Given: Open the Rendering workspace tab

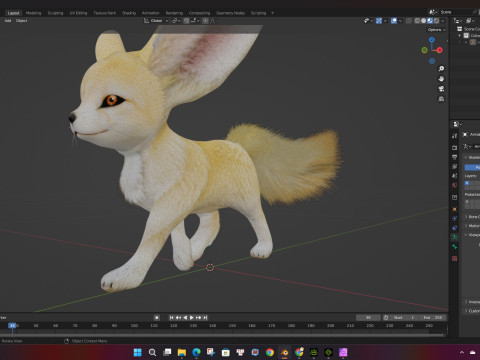Looking at the screenshot, I should coord(174,13).
